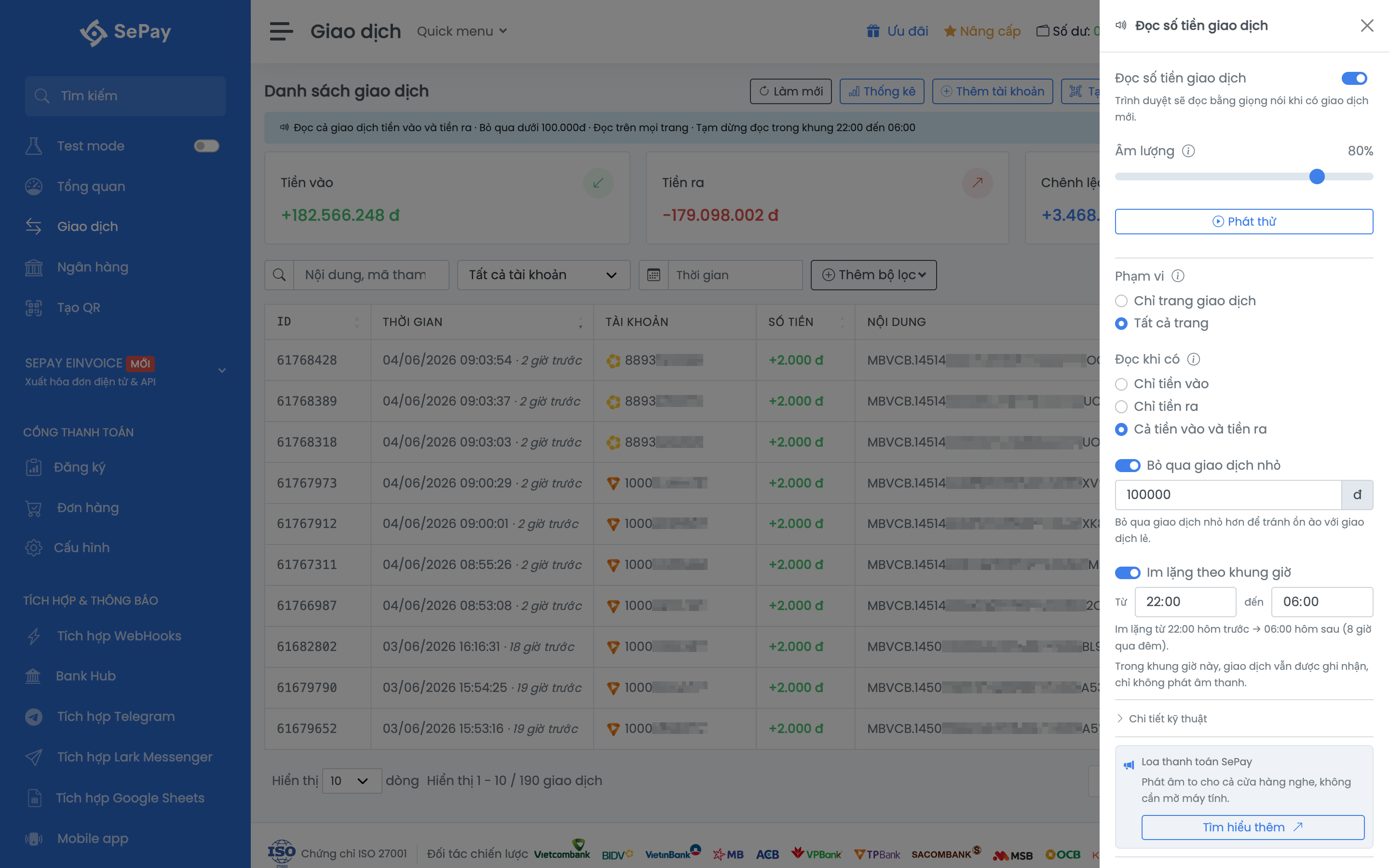Click the Ngân hàng bank icon
Screen dimensions: 1389x868
pyautogui.click(x=34, y=268)
